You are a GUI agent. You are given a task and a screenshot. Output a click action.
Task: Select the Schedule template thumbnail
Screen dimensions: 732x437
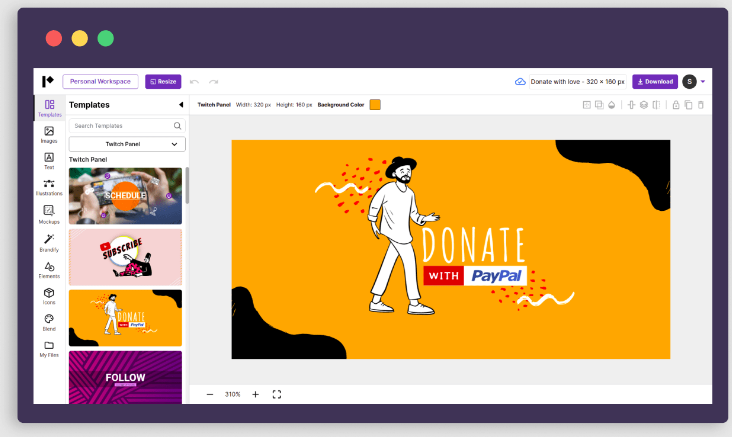point(125,196)
